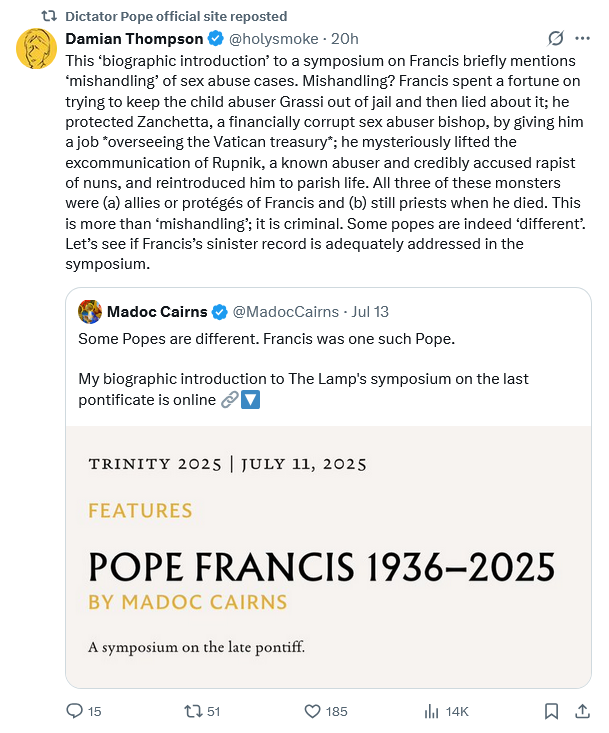Screen dimensions: 609x733
Task: Like the post with 185 likes
Action: (313, 711)
